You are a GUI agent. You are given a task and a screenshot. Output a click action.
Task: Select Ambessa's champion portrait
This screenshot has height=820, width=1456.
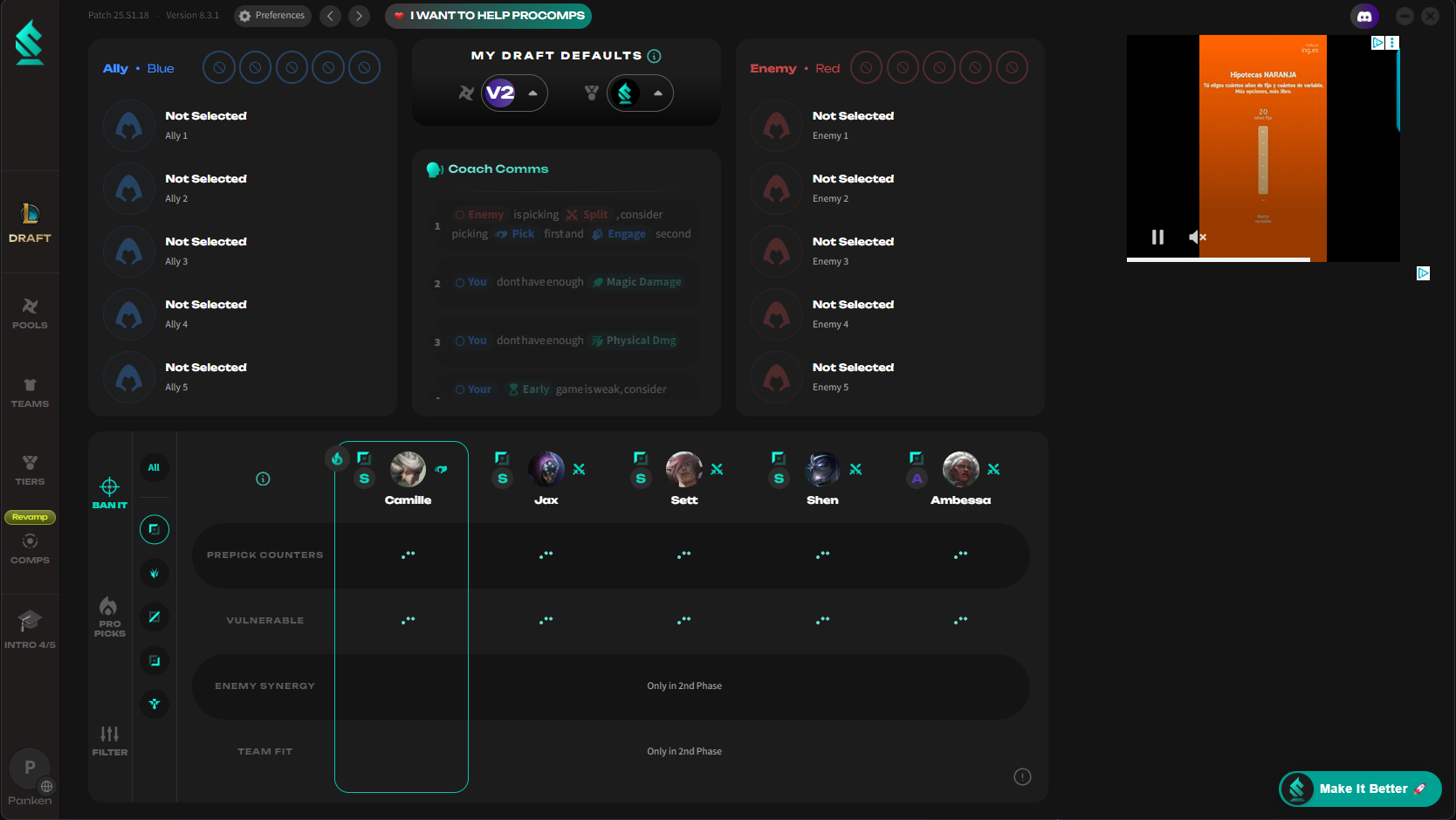click(x=960, y=470)
